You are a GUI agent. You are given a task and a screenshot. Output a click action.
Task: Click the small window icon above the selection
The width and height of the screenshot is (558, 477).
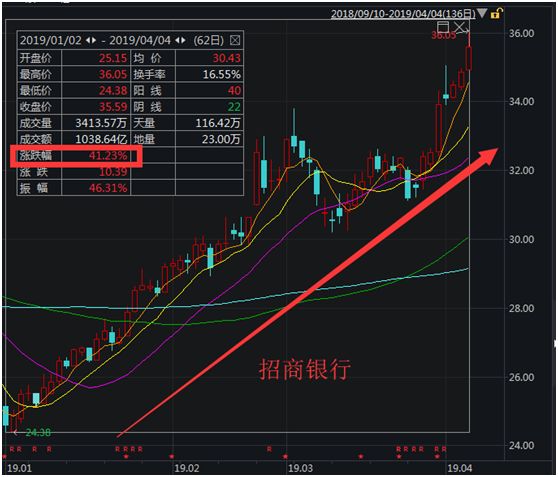(443, 27)
